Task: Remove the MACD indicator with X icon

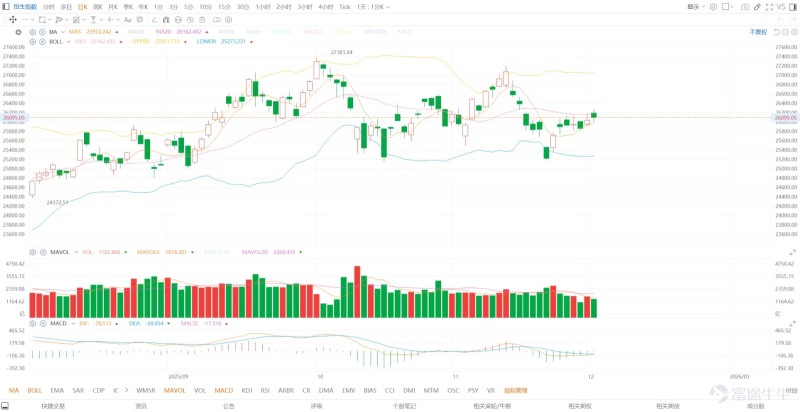Action: point(43,324)
